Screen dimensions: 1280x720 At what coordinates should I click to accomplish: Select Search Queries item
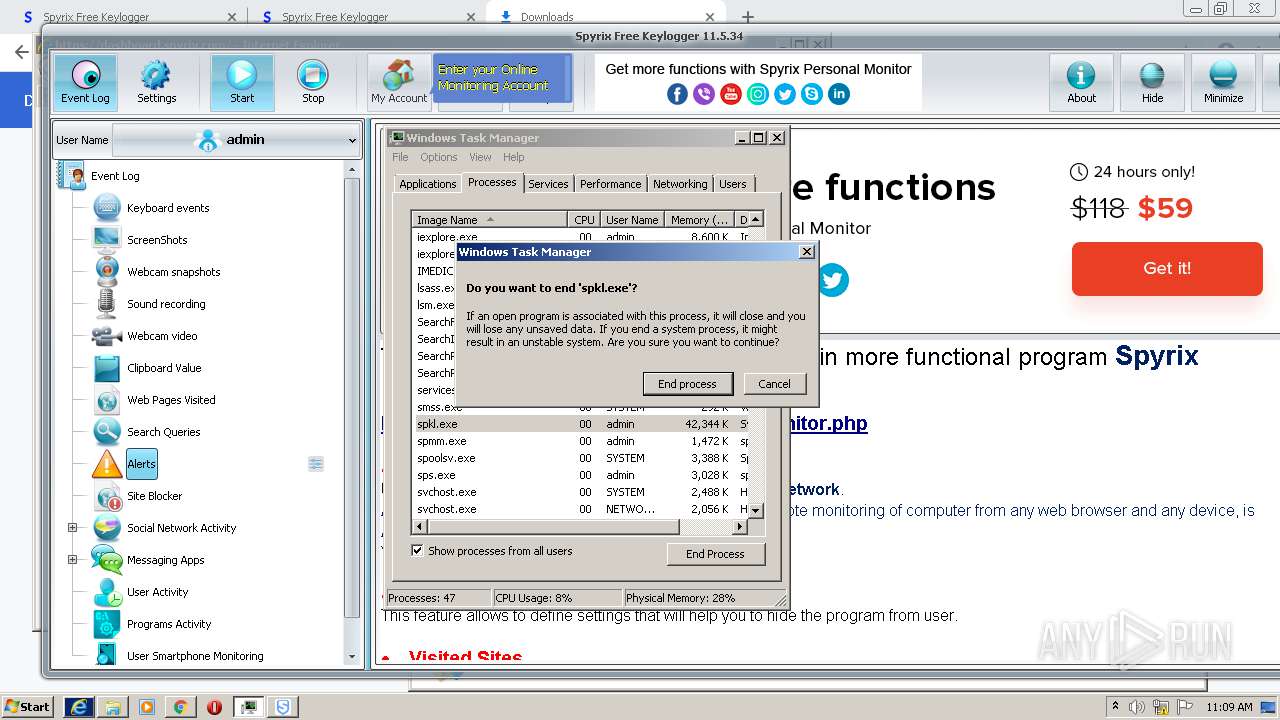click(x=163, y=432)
